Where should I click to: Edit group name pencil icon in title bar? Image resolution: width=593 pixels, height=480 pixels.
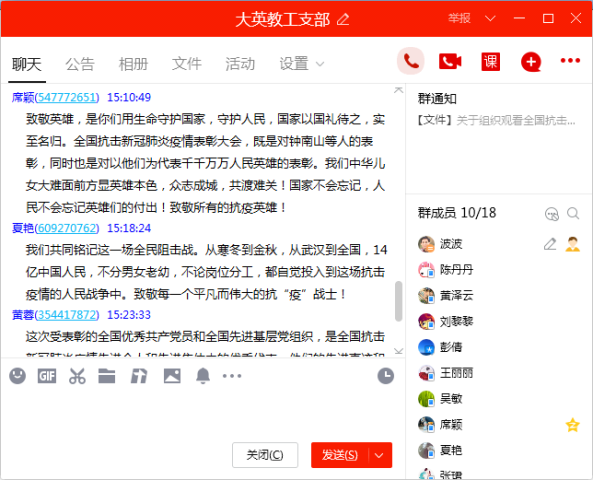click(343, 19)
